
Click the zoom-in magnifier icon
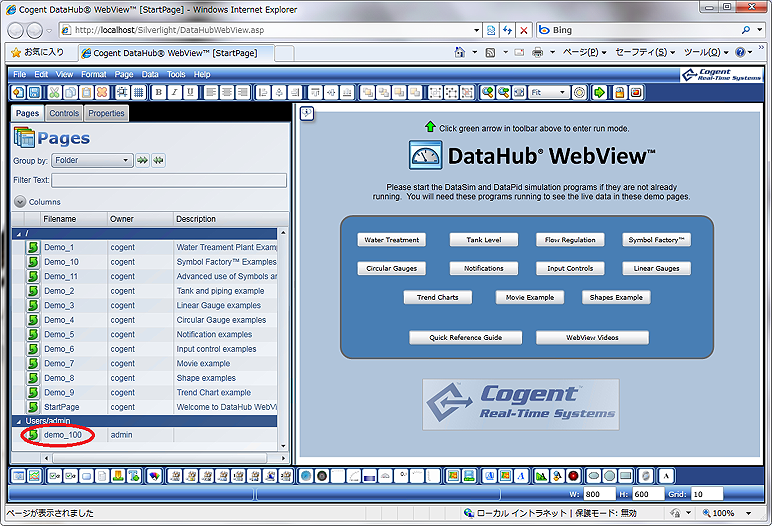pos(487,92)
